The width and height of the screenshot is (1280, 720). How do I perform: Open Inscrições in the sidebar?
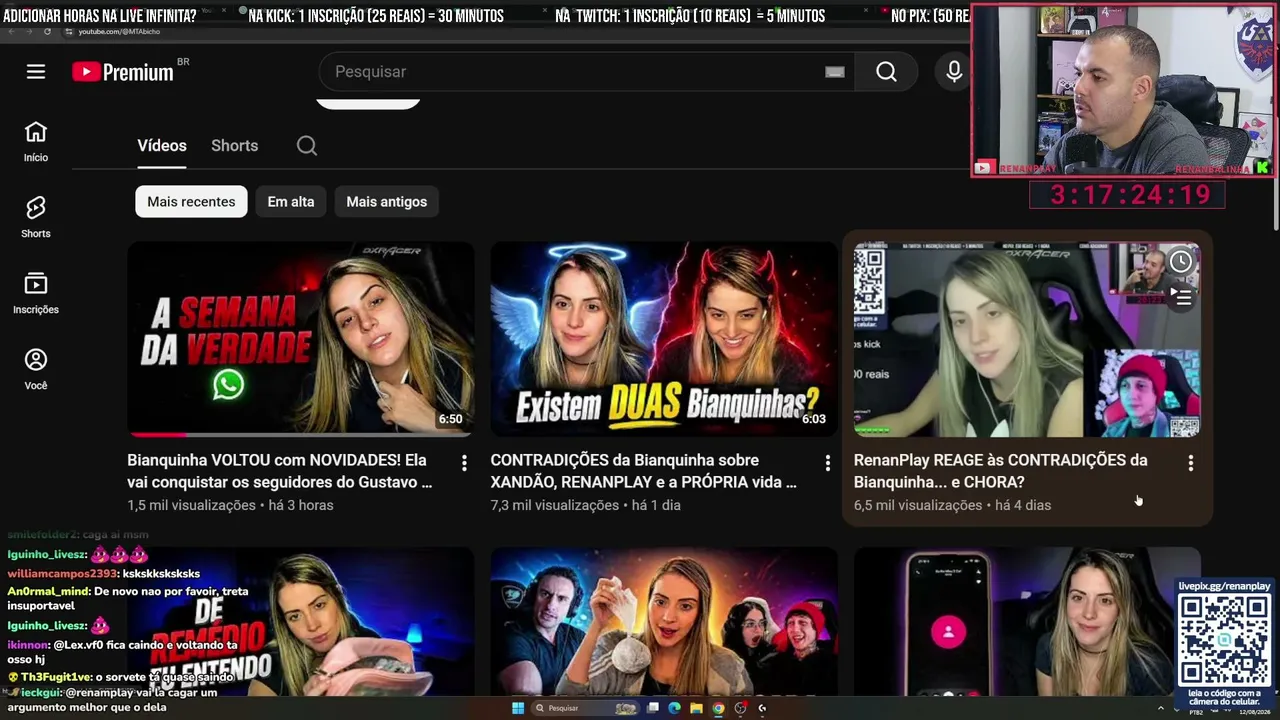[36, 293]
